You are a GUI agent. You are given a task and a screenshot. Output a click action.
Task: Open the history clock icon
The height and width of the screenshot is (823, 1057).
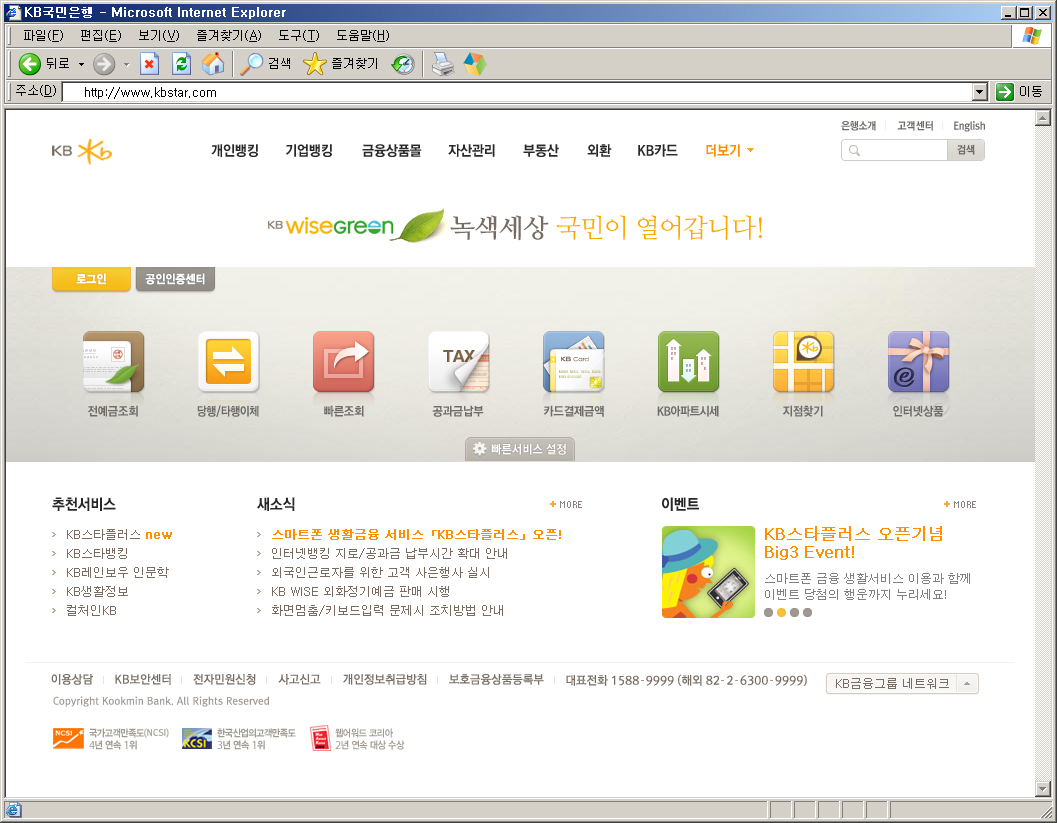pos(403,64)
